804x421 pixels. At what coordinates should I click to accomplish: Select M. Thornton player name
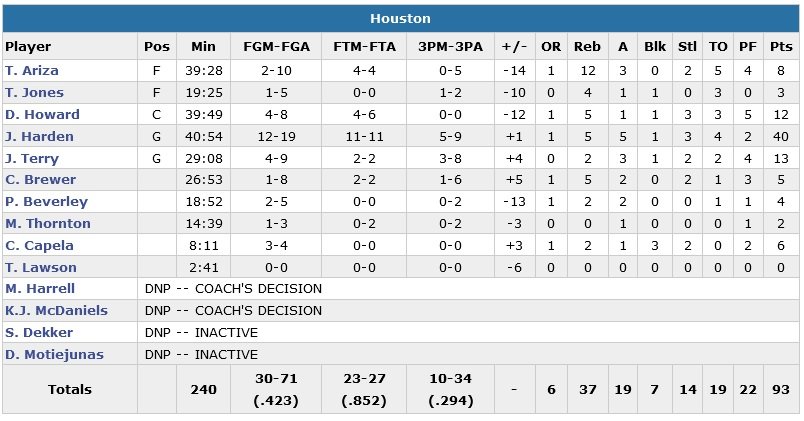click(47, 224)
